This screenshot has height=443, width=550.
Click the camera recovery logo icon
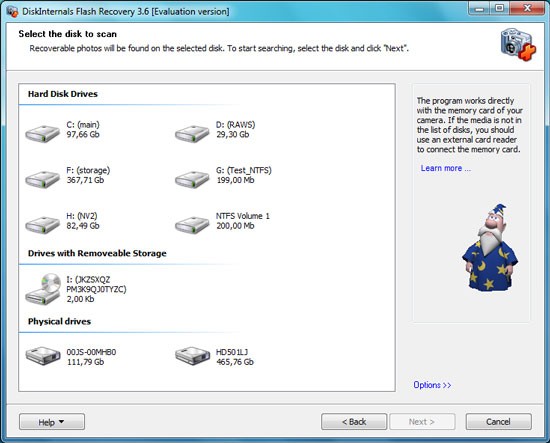coord(518,45)
